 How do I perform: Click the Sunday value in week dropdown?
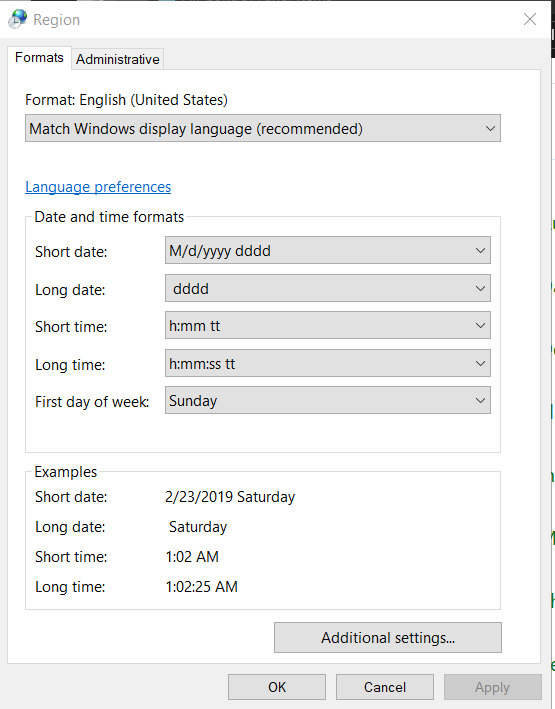point(193,401)
